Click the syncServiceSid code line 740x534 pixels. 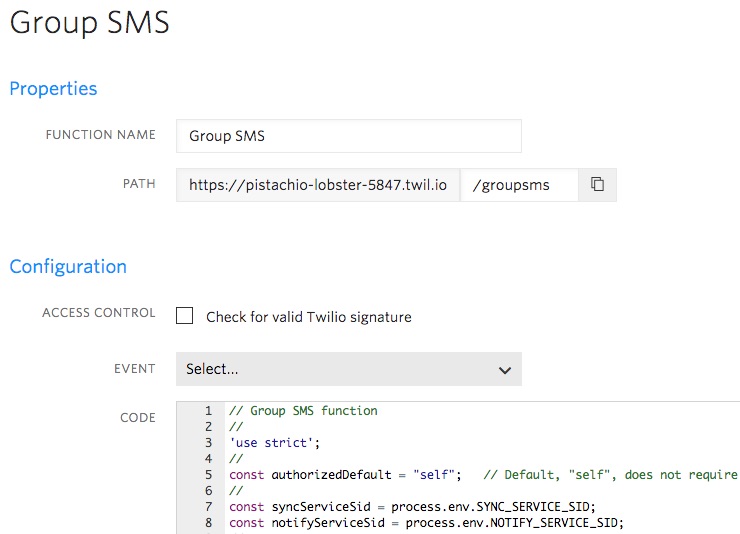click(412, 507)
